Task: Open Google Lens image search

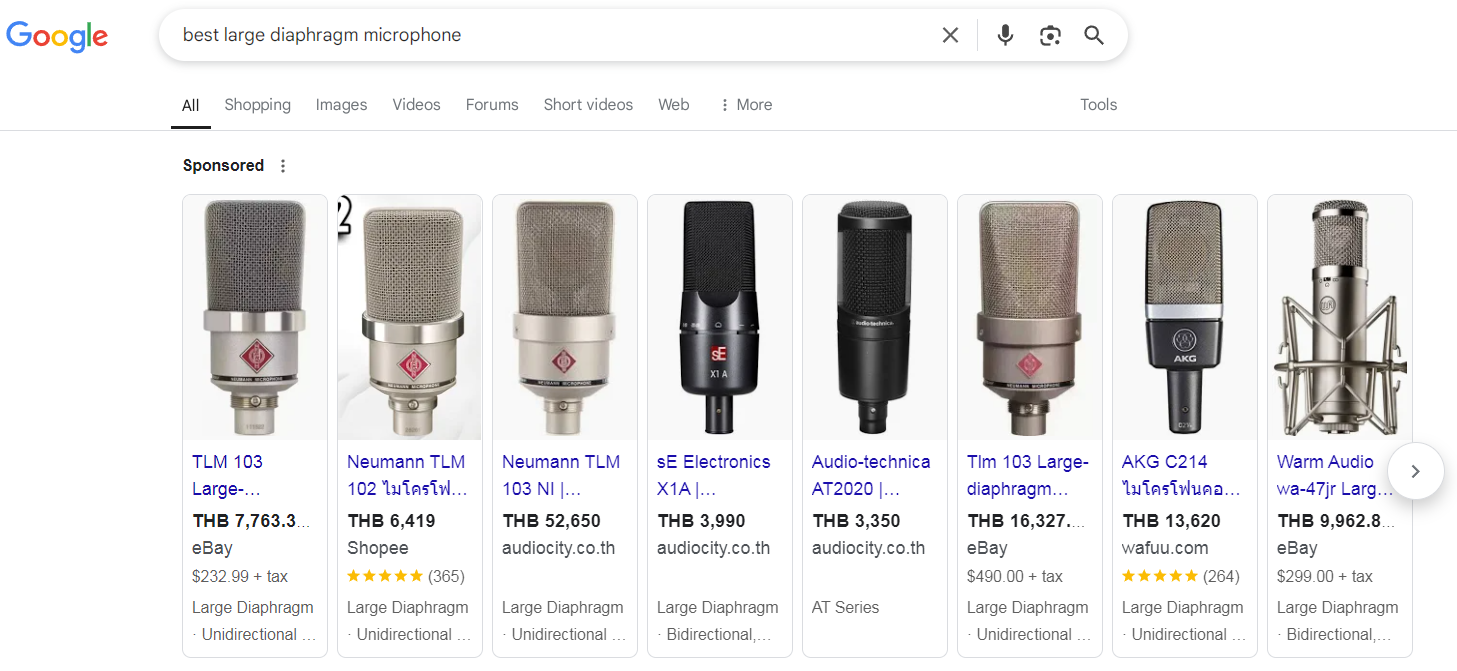Action: (1050, 36)
